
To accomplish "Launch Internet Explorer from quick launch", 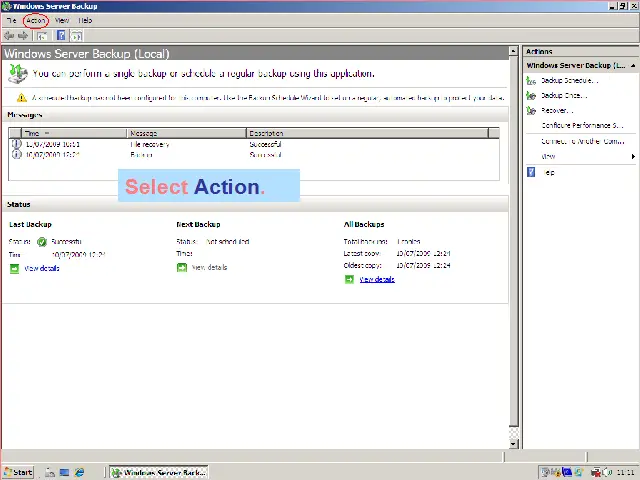I will [x=79, y=472].
